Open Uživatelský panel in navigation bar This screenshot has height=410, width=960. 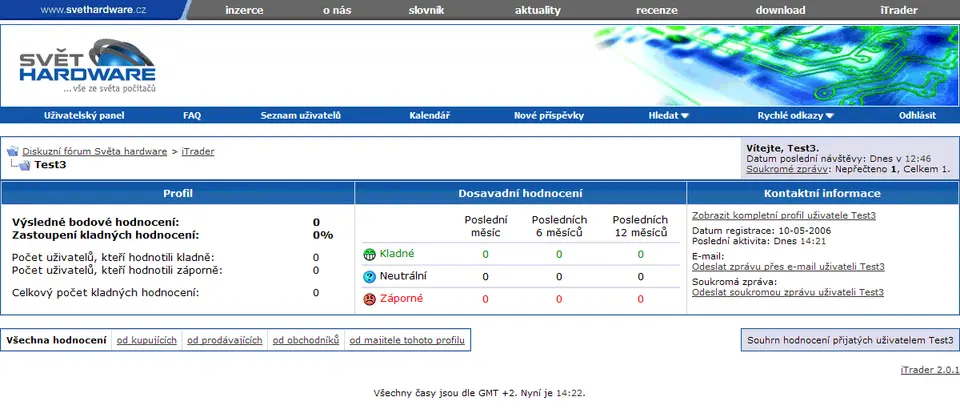[x=84, y=116]
